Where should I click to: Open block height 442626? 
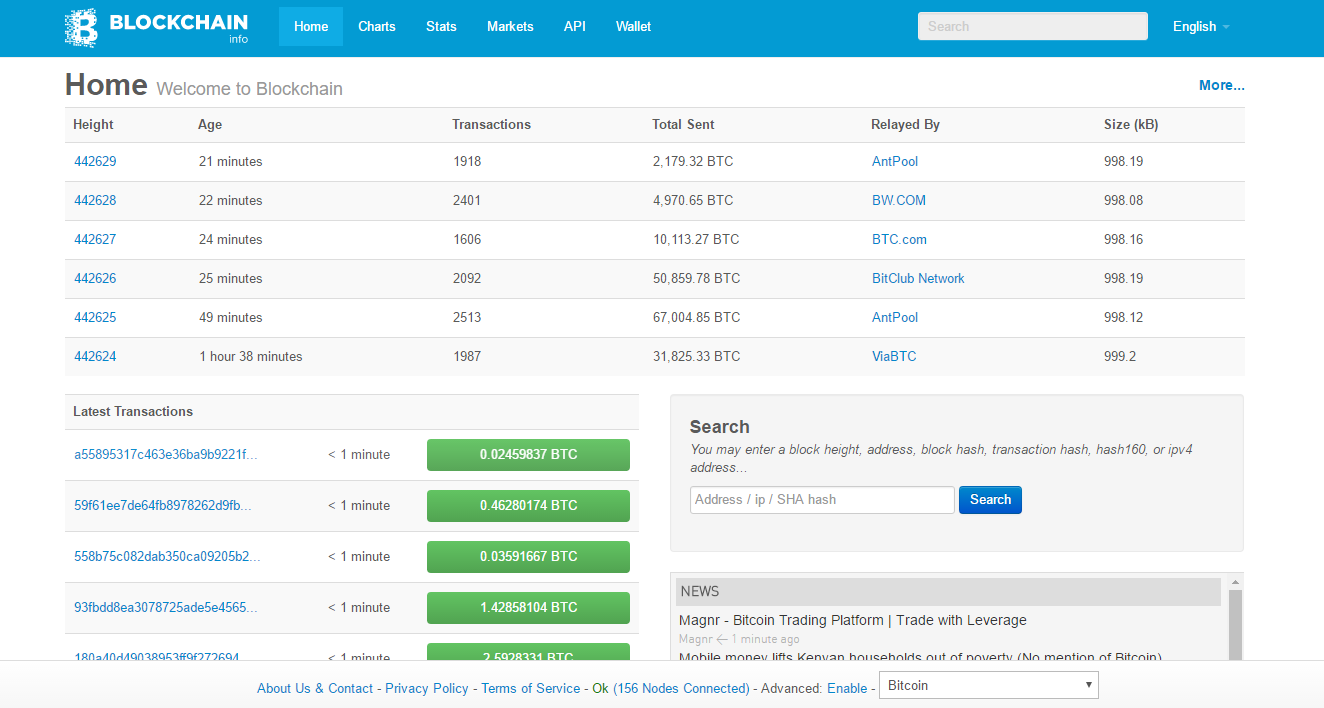pos(95,278)
